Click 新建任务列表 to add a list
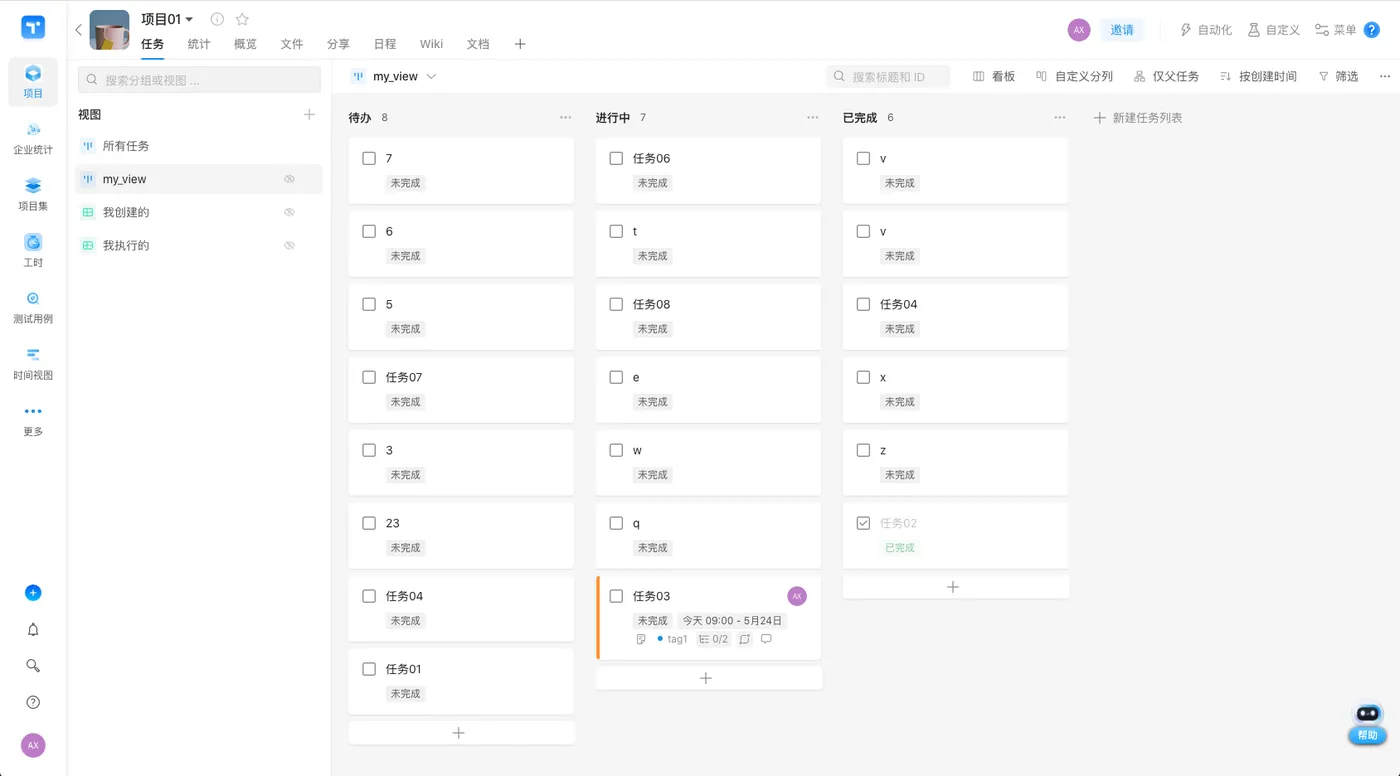This screenshot has width=1400, height=776. click(1138, 118)
